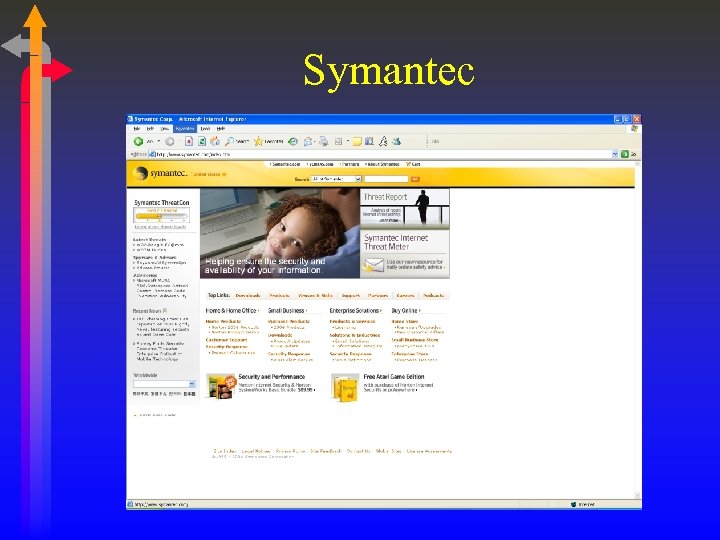The height and width of the screenshot is (540, 720).
Task: Click the green Back button in IE toolbar
Action: (x=138, y=141)
